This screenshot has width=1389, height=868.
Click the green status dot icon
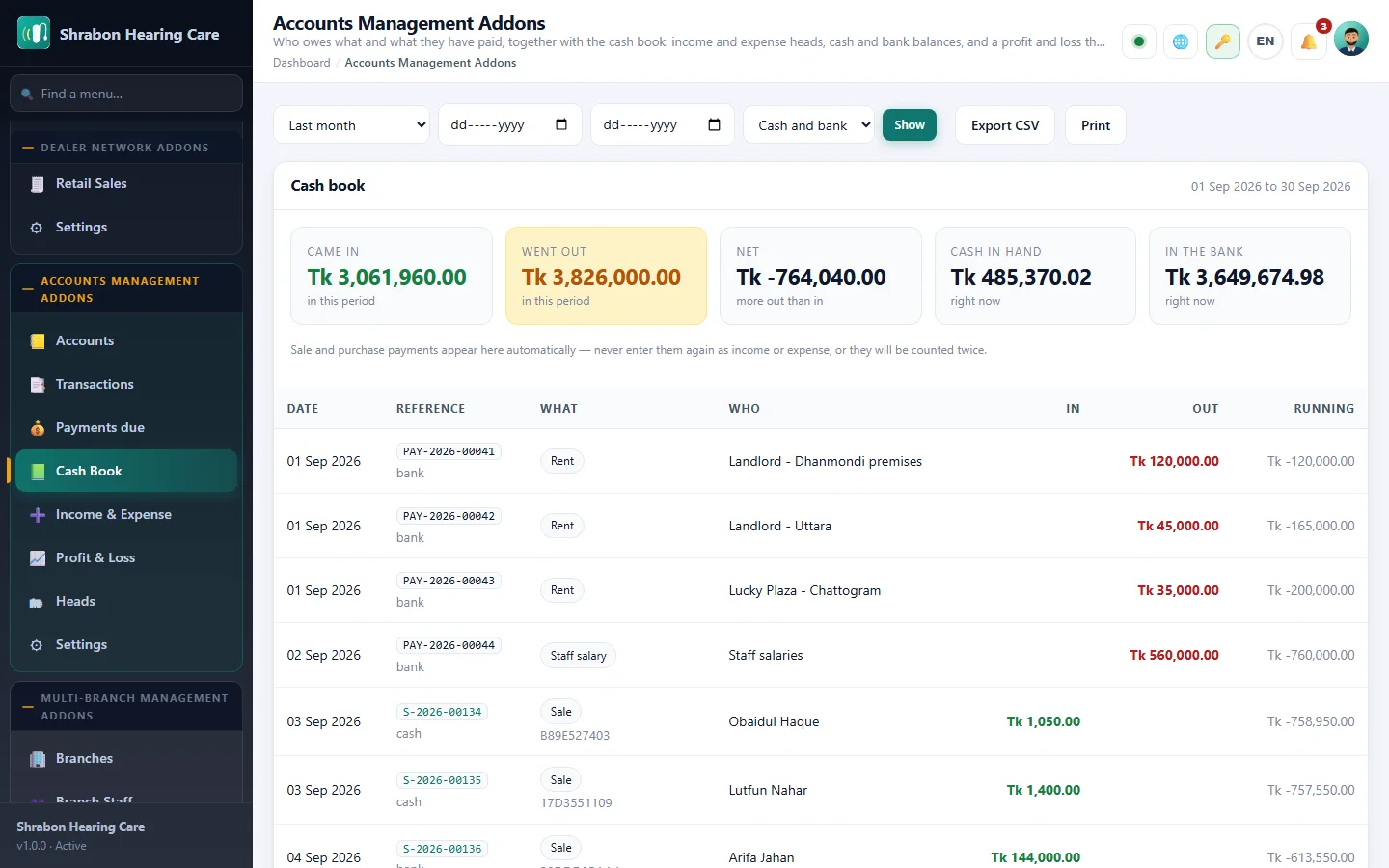tap(1139, 41)
